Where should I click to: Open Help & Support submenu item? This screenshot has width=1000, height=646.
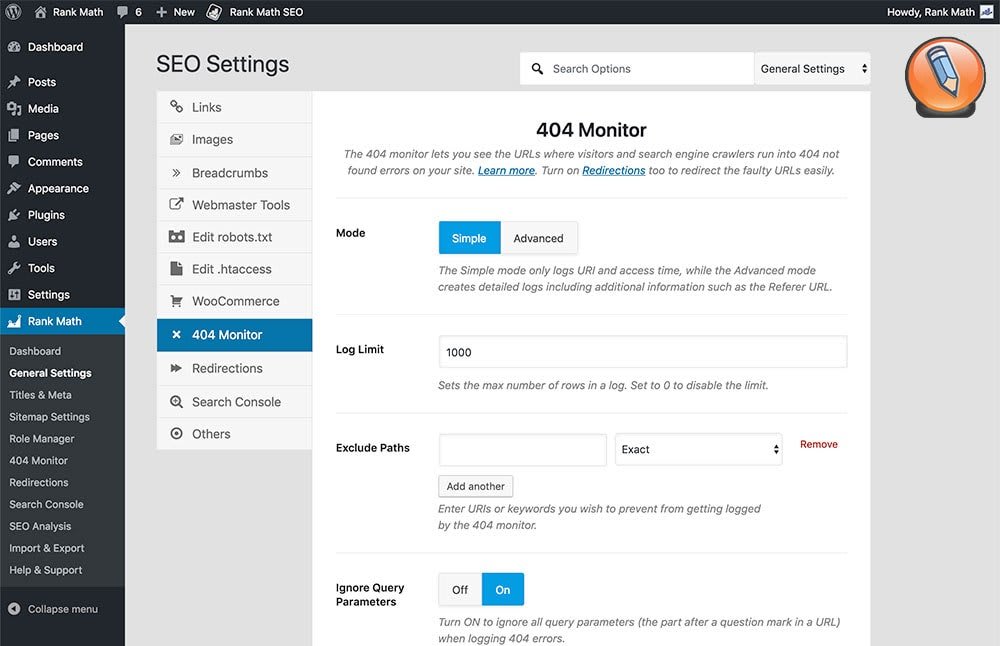click(x=45, y=570)
